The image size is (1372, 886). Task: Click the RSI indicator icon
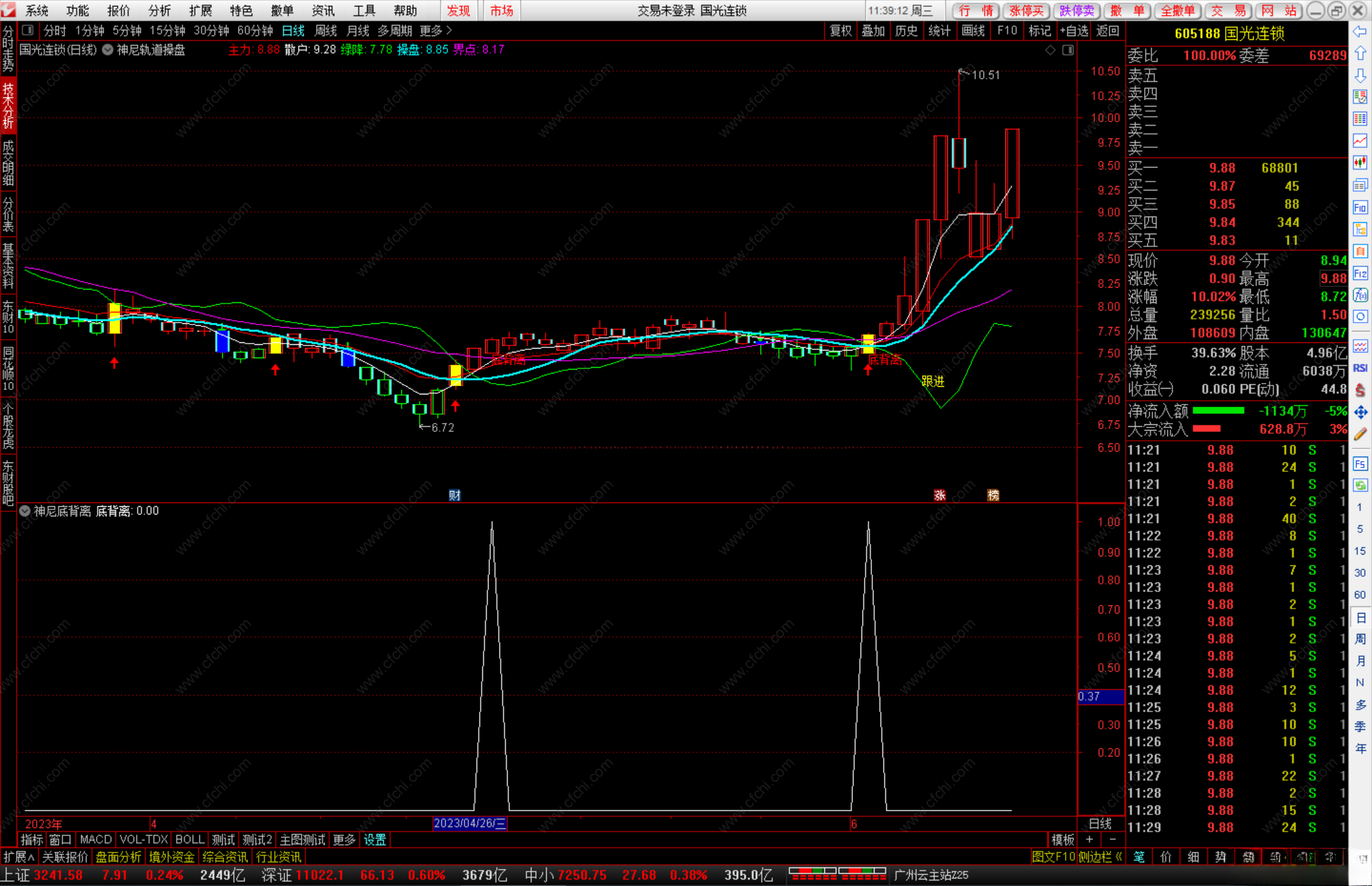point(1360,368)
